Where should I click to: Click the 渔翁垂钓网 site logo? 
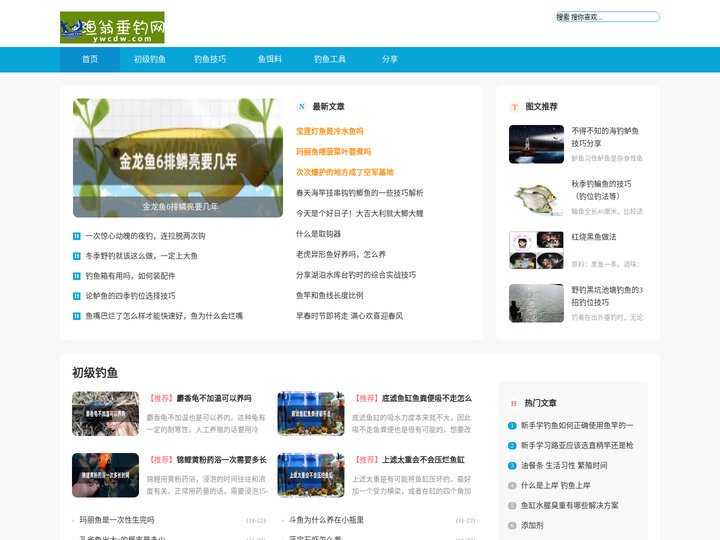pos(112,28)
